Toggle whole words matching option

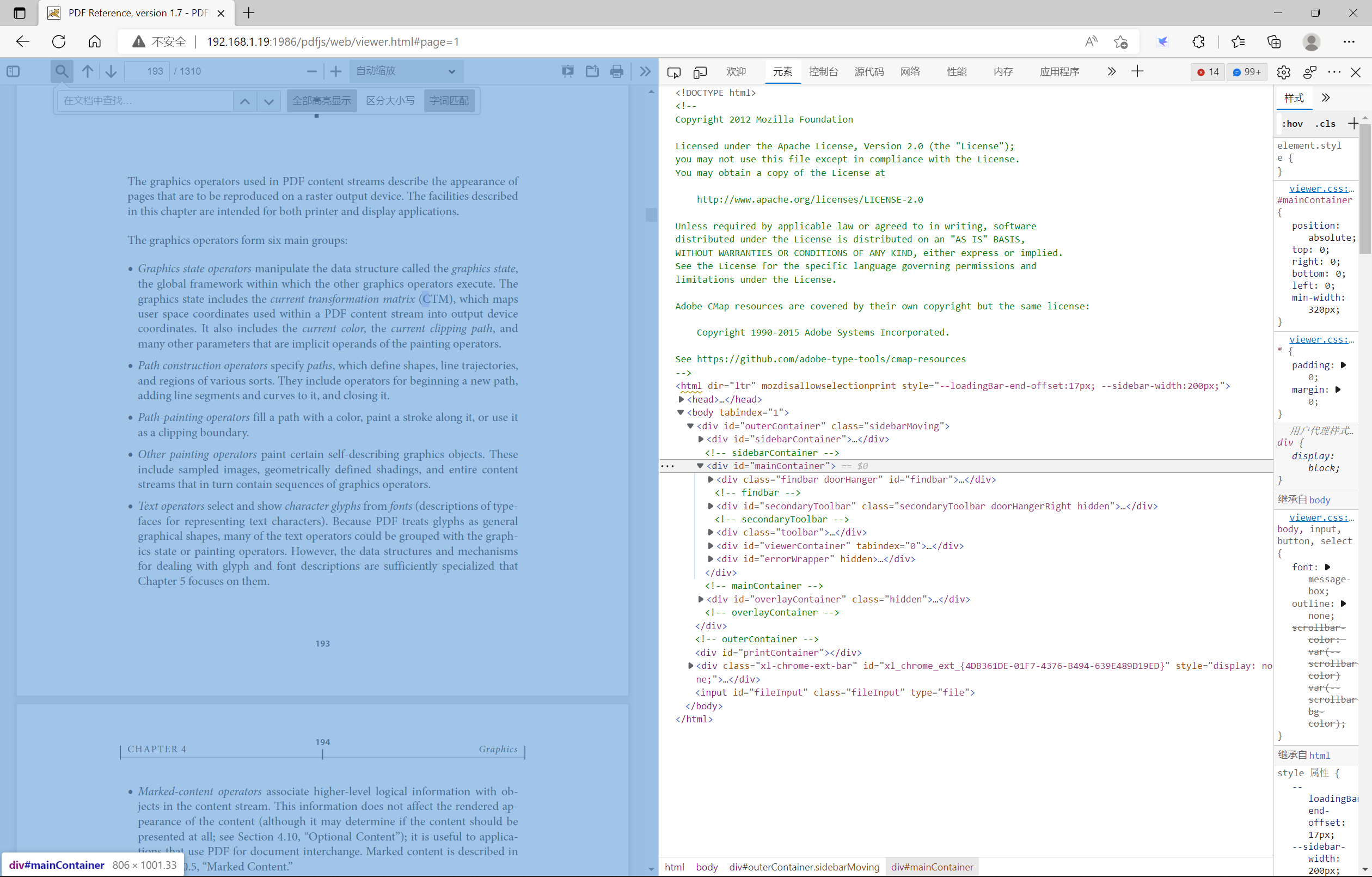[x=449, y=100]
